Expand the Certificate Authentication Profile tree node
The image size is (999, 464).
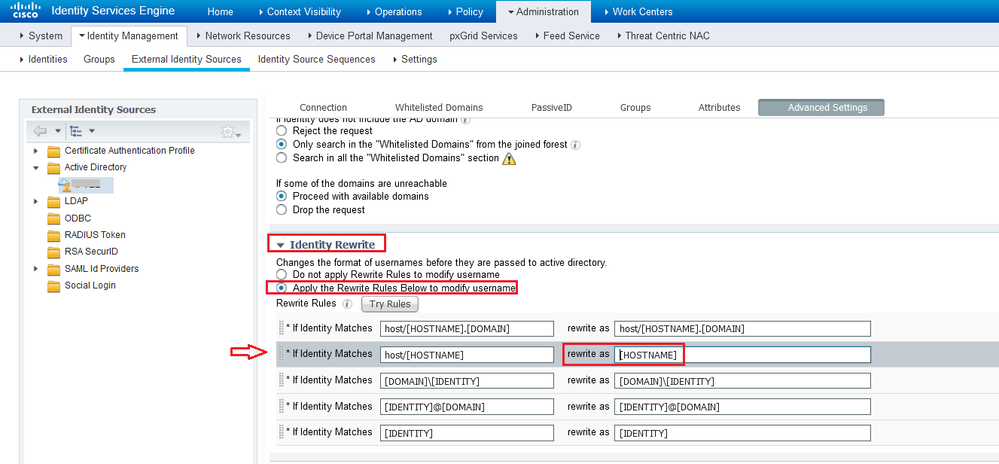36,152
